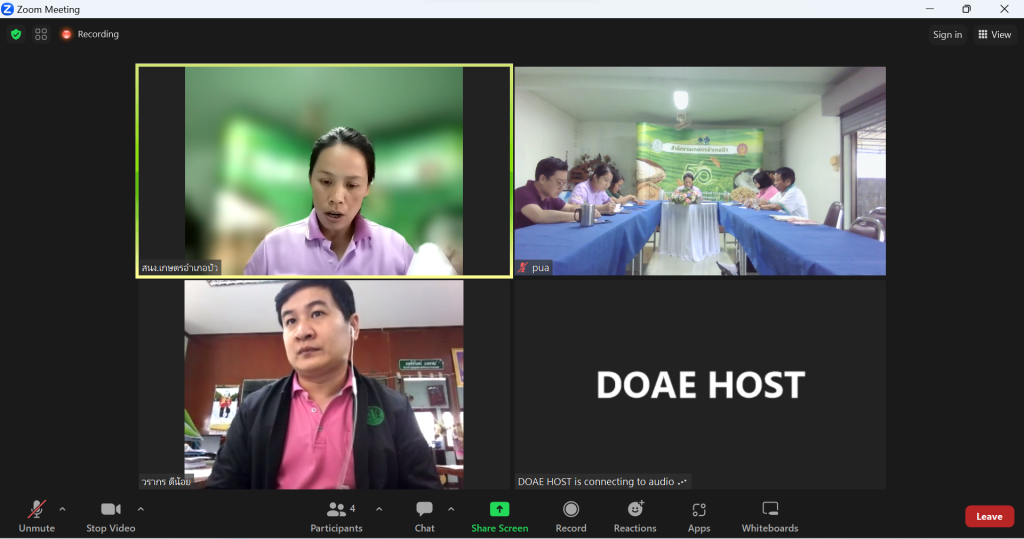Screen dimensions: 1024x539
Task: Click the Sign in link
Action: (x=947, y=34)
